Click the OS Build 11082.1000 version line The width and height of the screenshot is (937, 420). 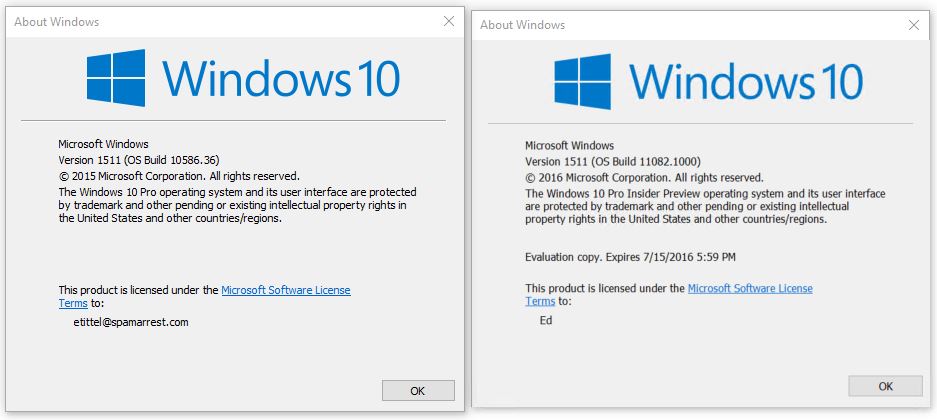[613, 162]
